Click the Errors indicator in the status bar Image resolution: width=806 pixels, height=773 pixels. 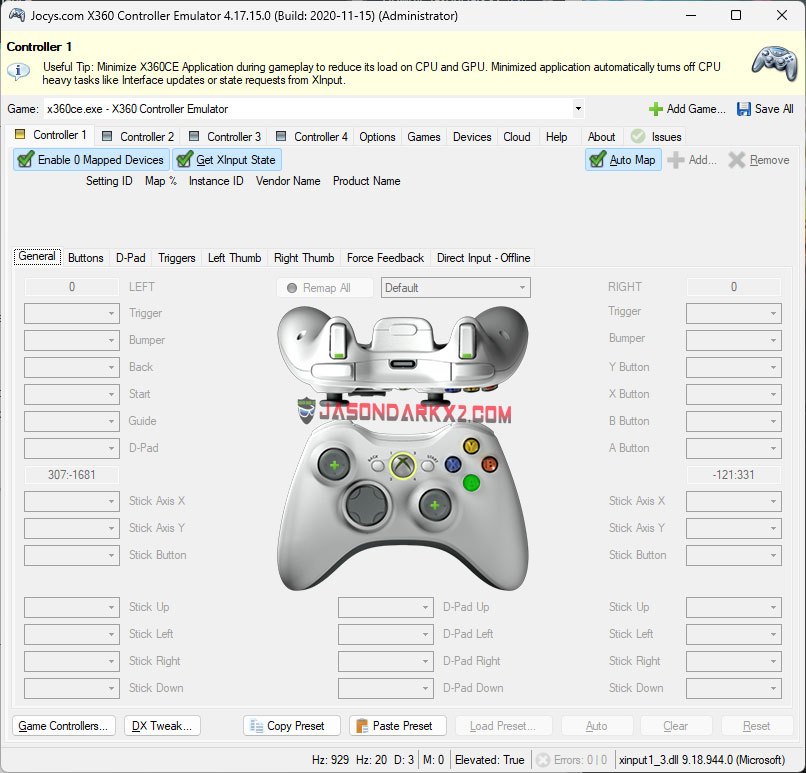(575, 759)
